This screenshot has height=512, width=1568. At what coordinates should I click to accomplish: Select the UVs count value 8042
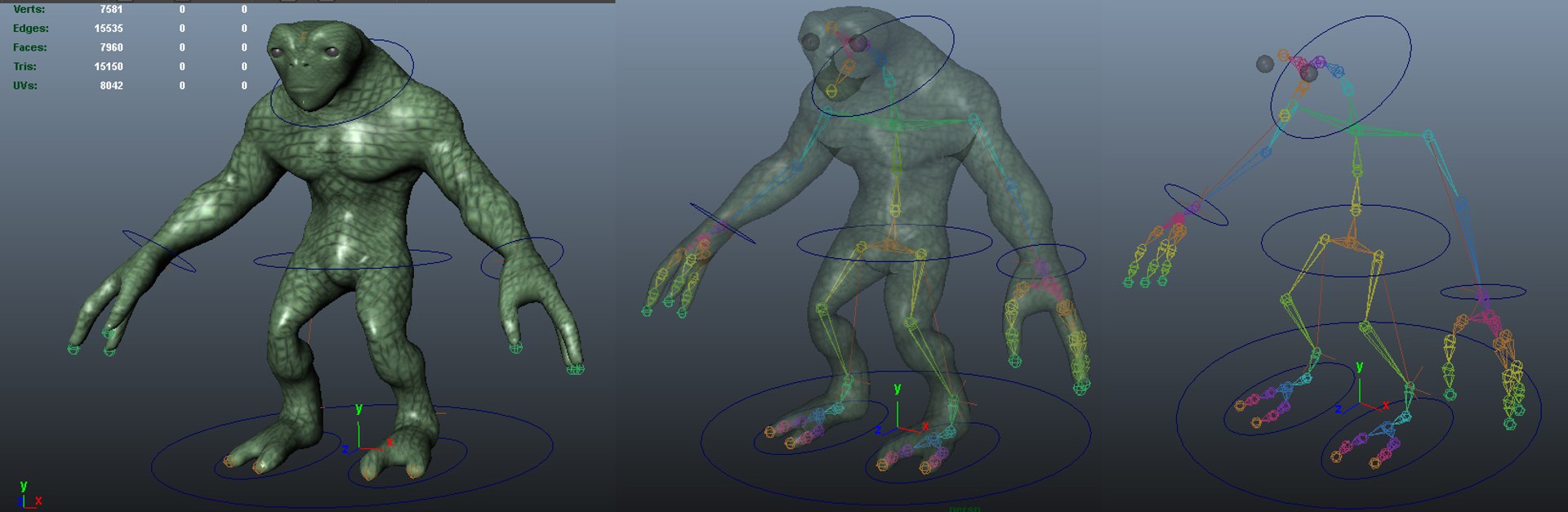click(111, 85)
